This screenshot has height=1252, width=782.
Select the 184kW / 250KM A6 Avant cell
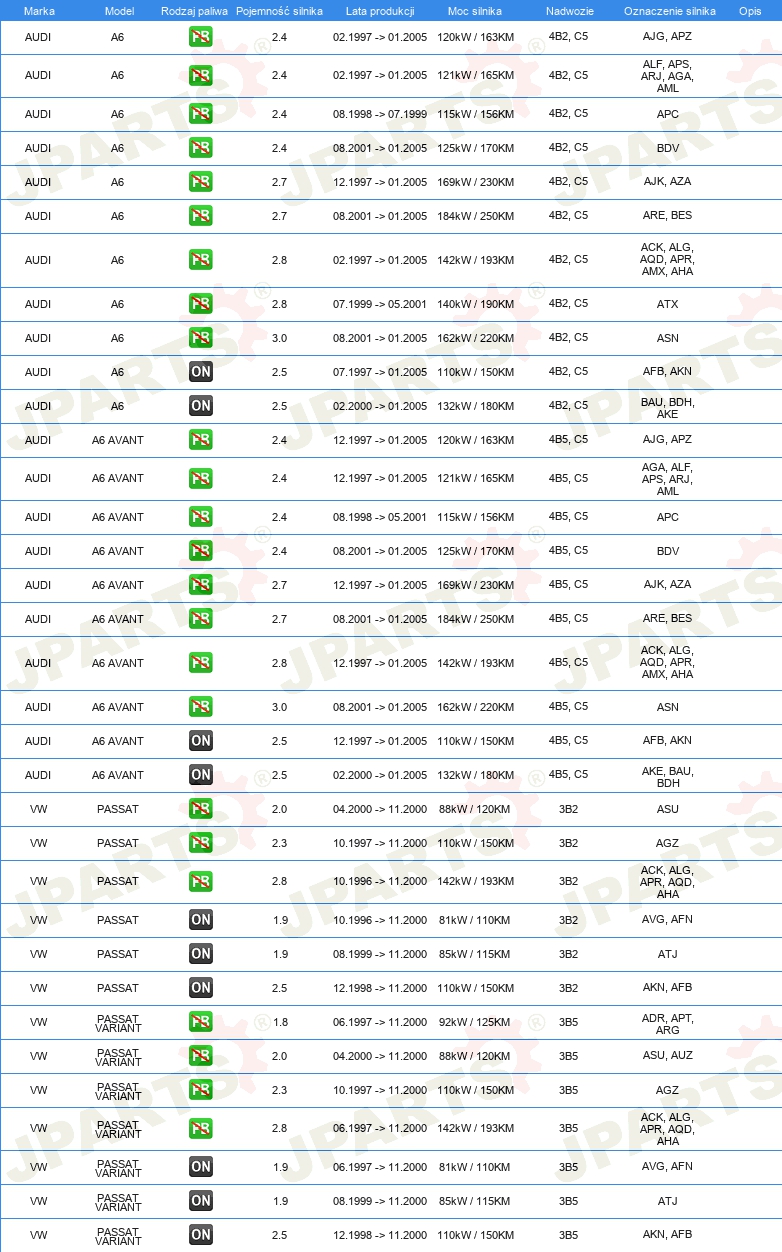(475, 619)
